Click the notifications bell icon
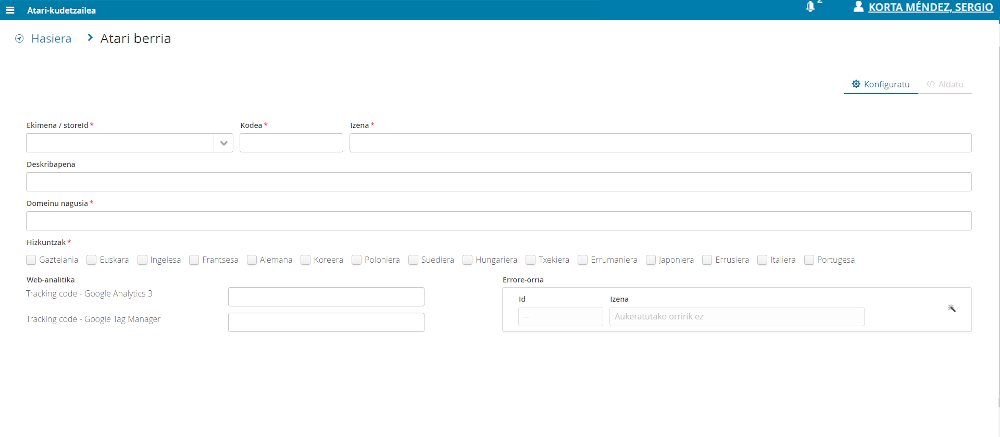 pyautogui.click(x=810, y=7)
